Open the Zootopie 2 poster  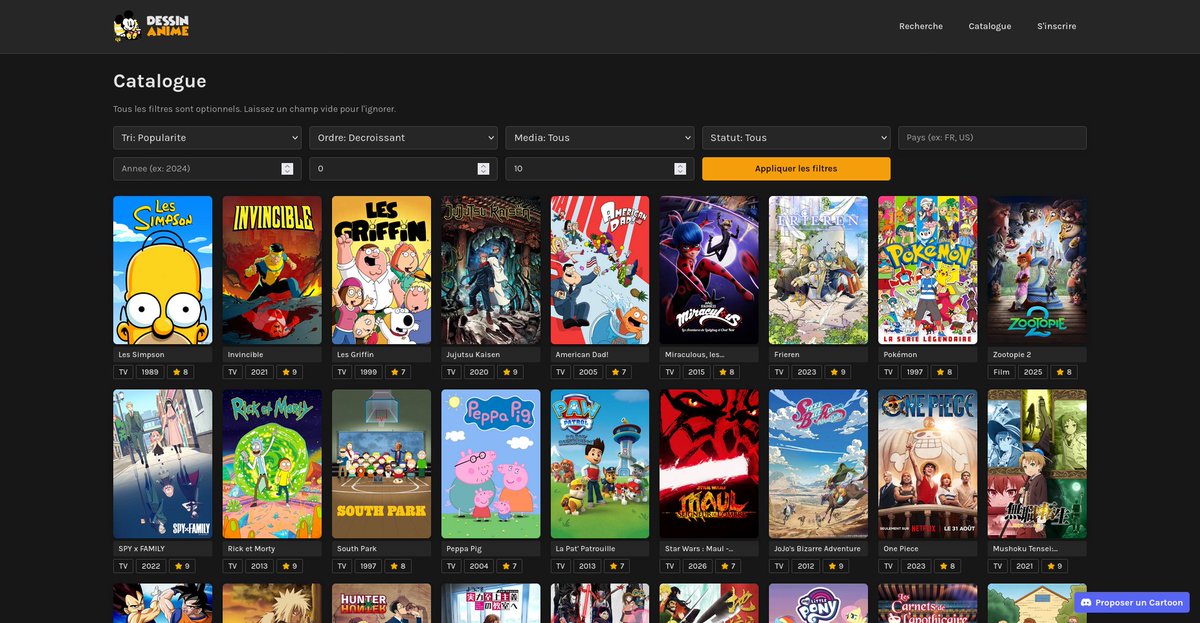pyautogui.click(x=1037, y=270)
